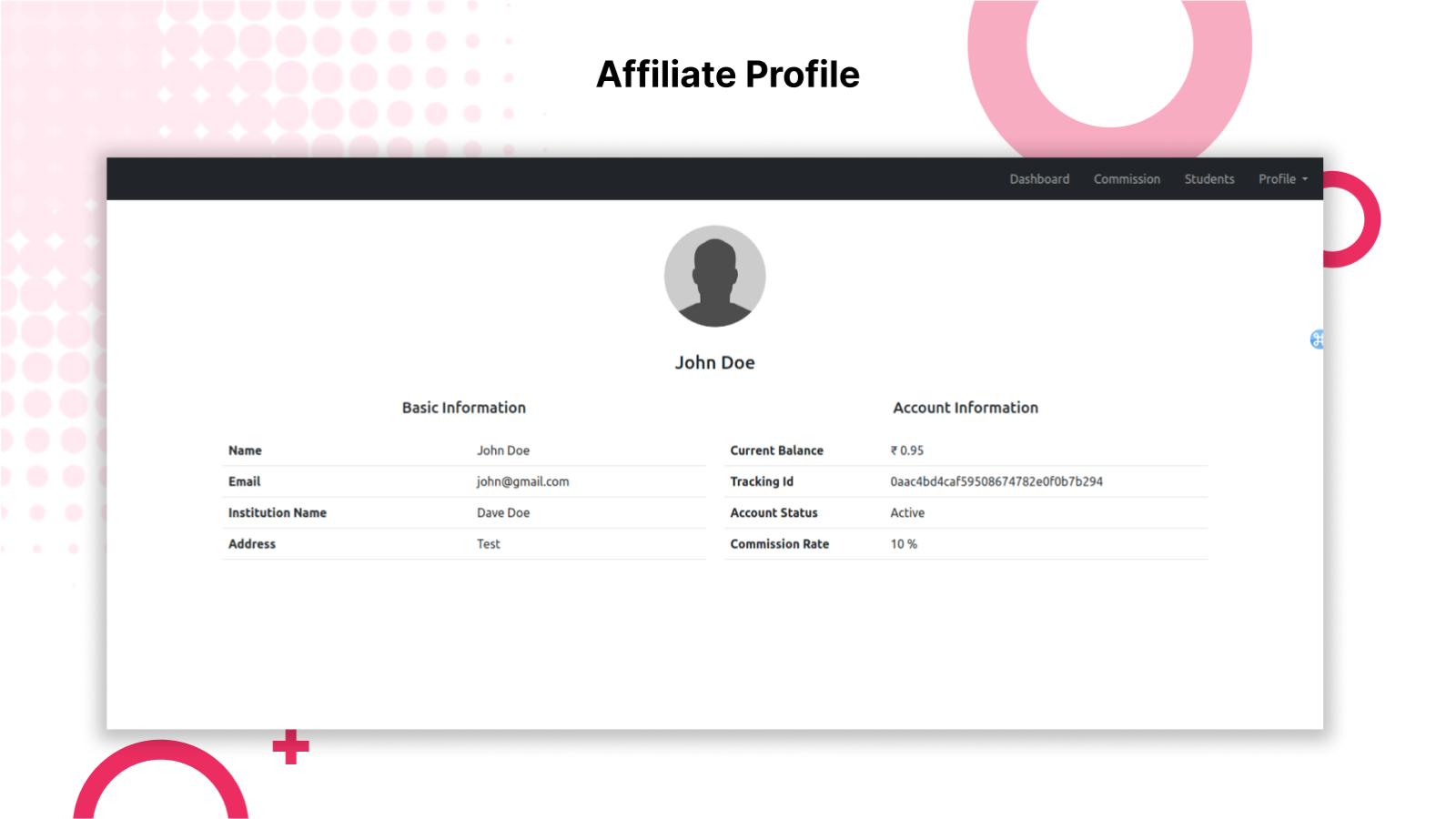Open the Commission page from navbar
This screenshot has width=1456, height=819.
point(1127,179)
